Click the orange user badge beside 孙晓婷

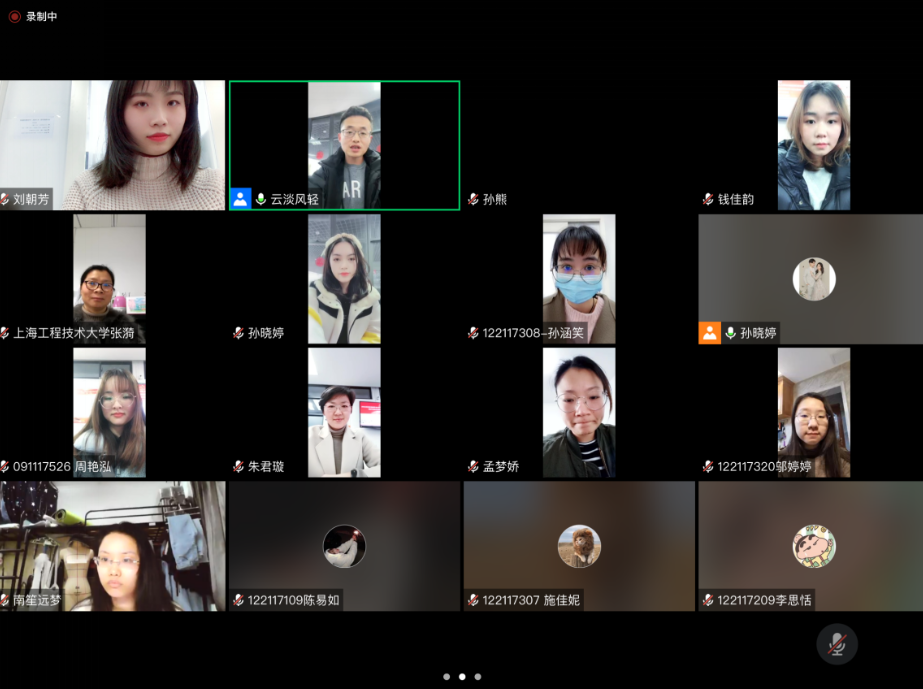point(709,333)
